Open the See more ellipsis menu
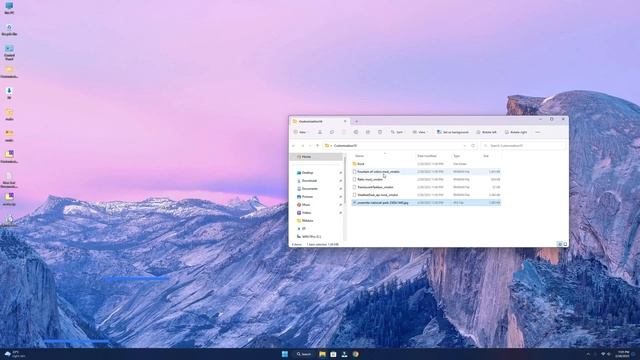The height and width of the screenshot is (360, 640). (x=538, y=132)
